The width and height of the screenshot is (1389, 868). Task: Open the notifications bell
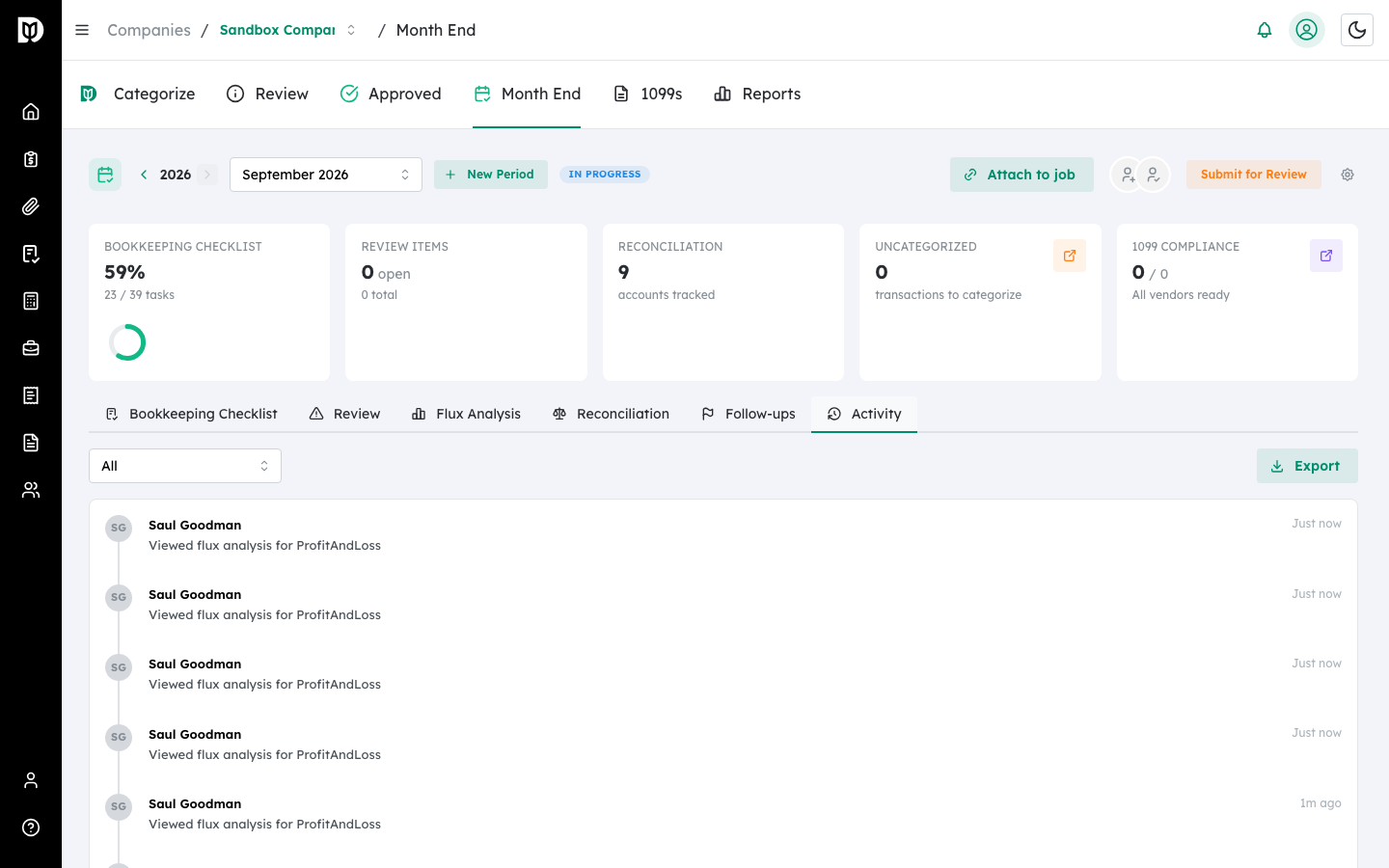coord(1265,30)
